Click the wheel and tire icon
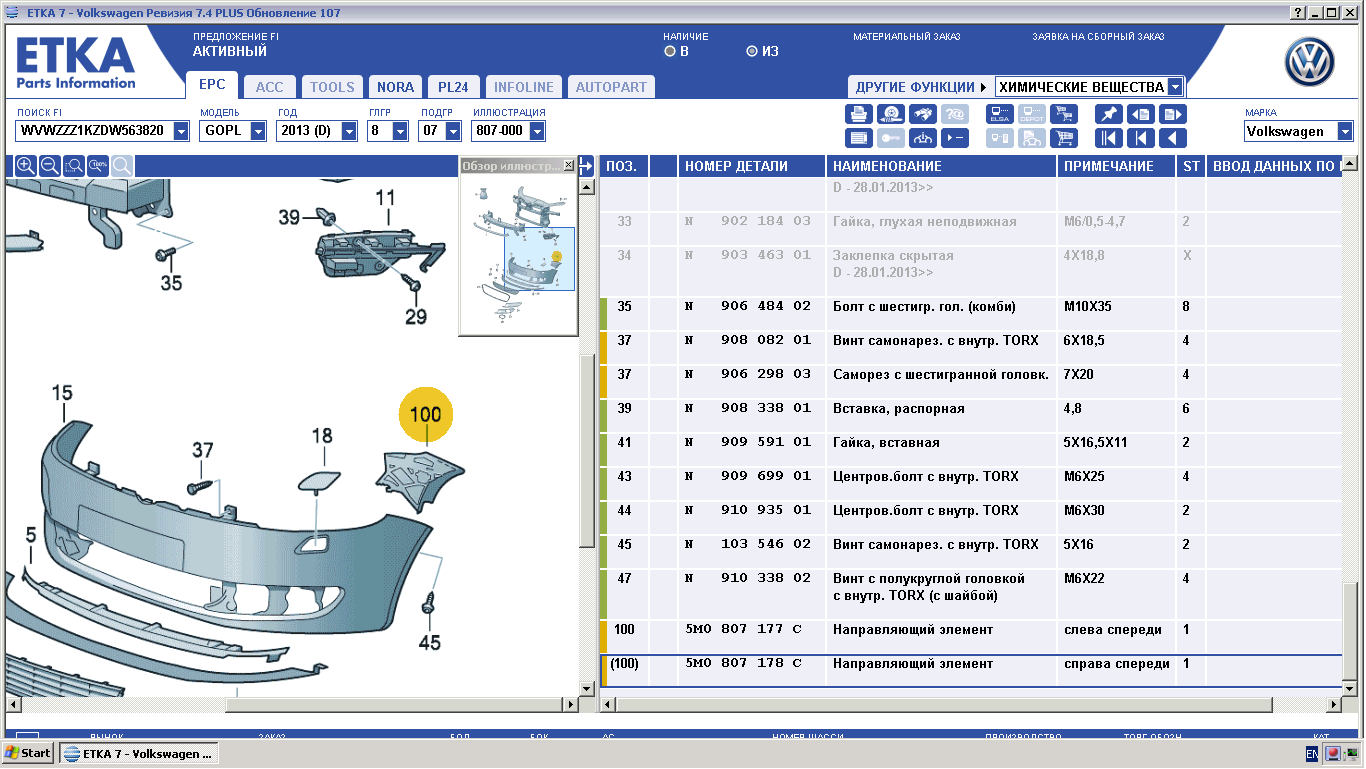This screenshot has height=769, width=1366. [x=891, y=114]
